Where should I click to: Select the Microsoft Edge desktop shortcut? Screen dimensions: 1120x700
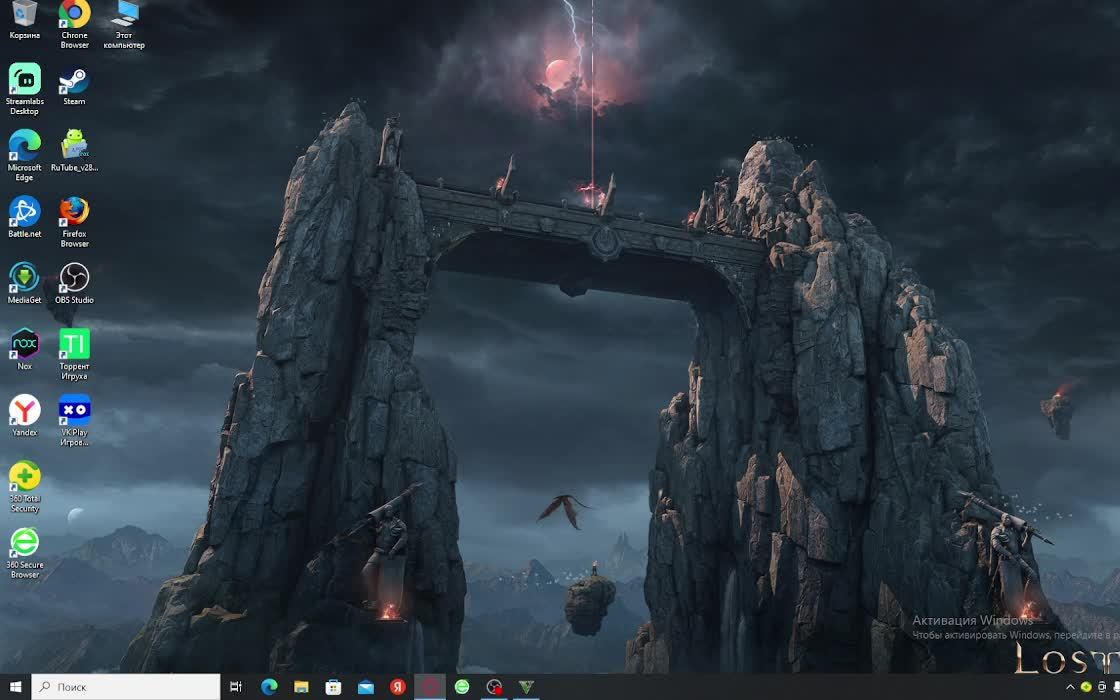click(x=24, y=155)
